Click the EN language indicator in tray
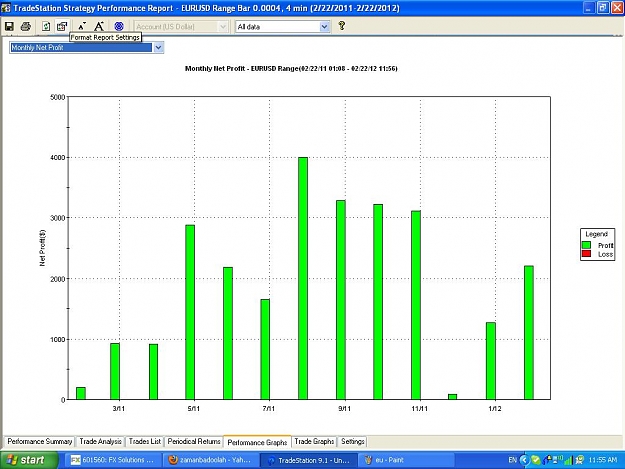This screenshot has height=469, width=625. coord(513,460)
